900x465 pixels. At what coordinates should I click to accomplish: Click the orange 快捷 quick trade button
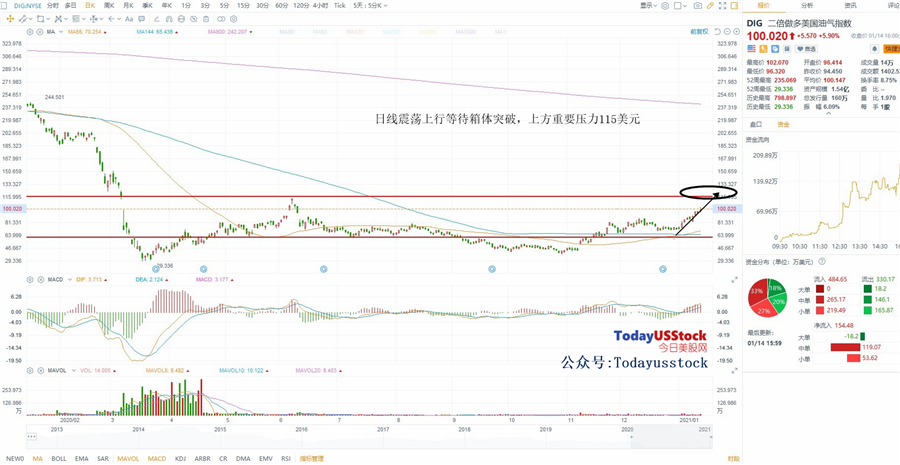pyautogui.click(x=892, y=49)
